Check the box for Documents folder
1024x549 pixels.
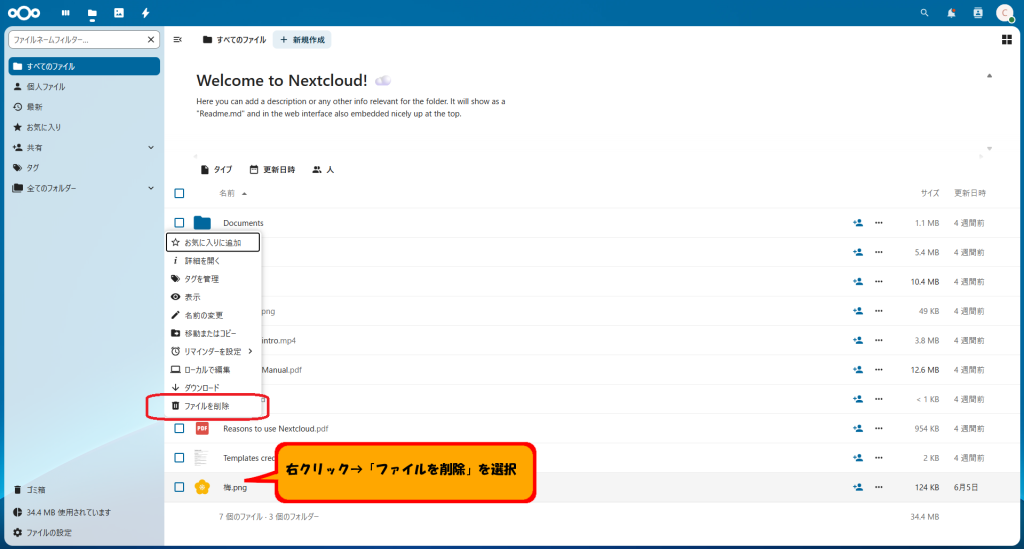coord(179,223)
